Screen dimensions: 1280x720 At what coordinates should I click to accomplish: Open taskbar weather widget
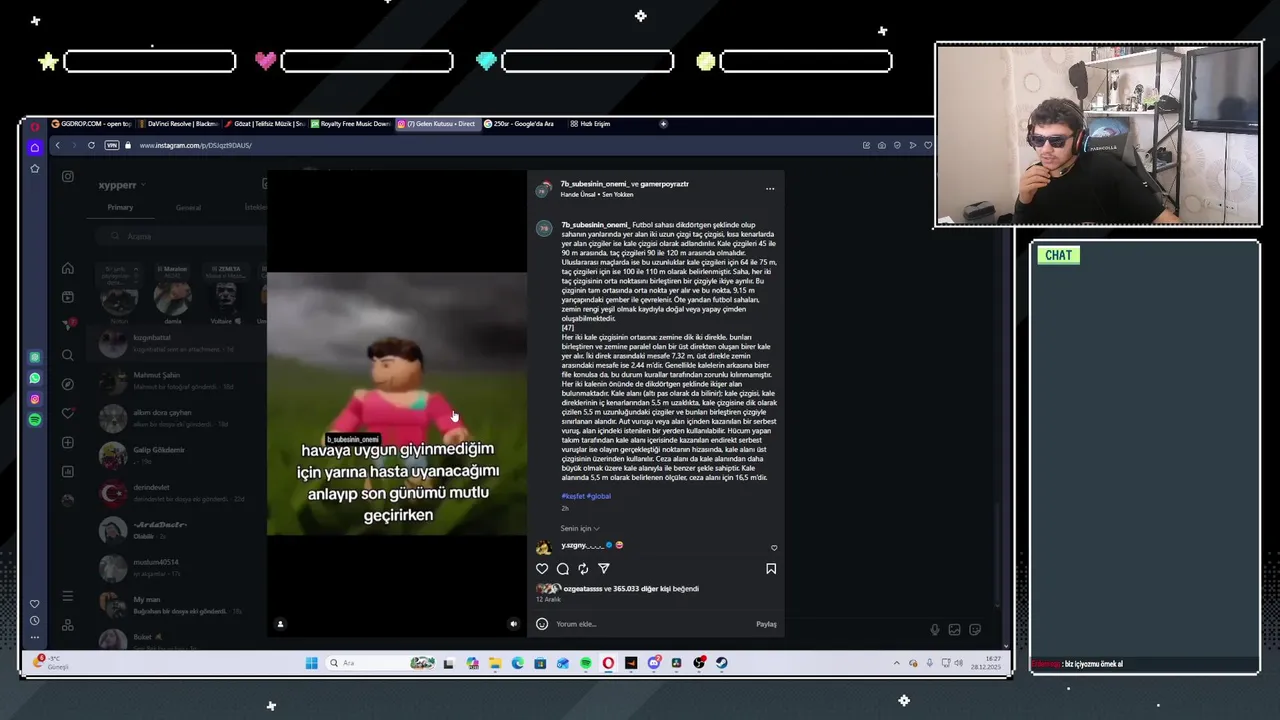click(x=50, y=663)
